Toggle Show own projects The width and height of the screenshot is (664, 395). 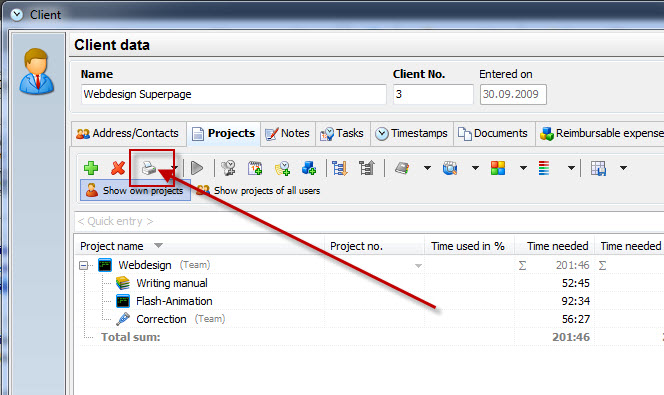tap(135, 191)
